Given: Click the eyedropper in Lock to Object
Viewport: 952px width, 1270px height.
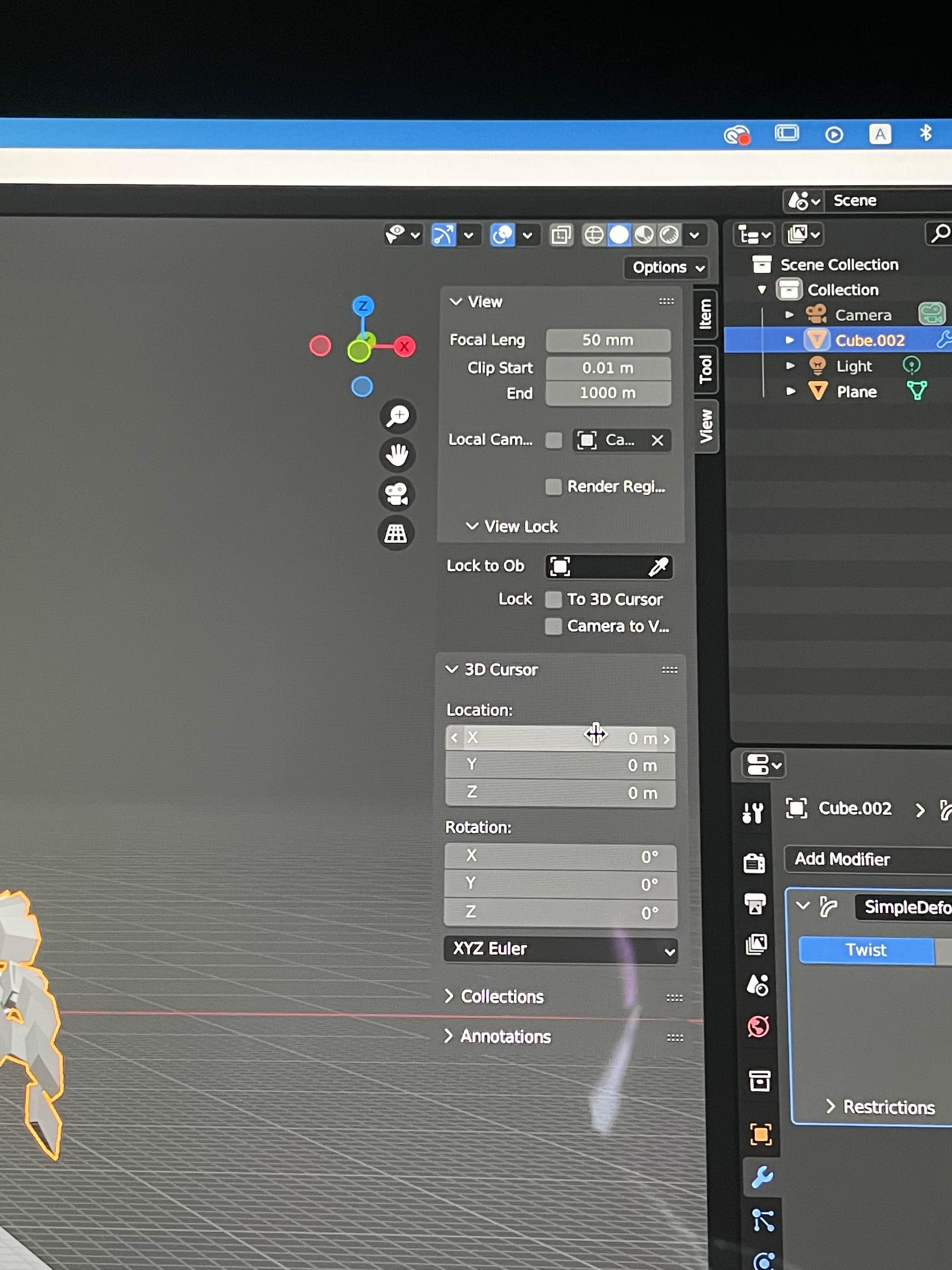Looking at the screenshot, I should coord(658,567).
